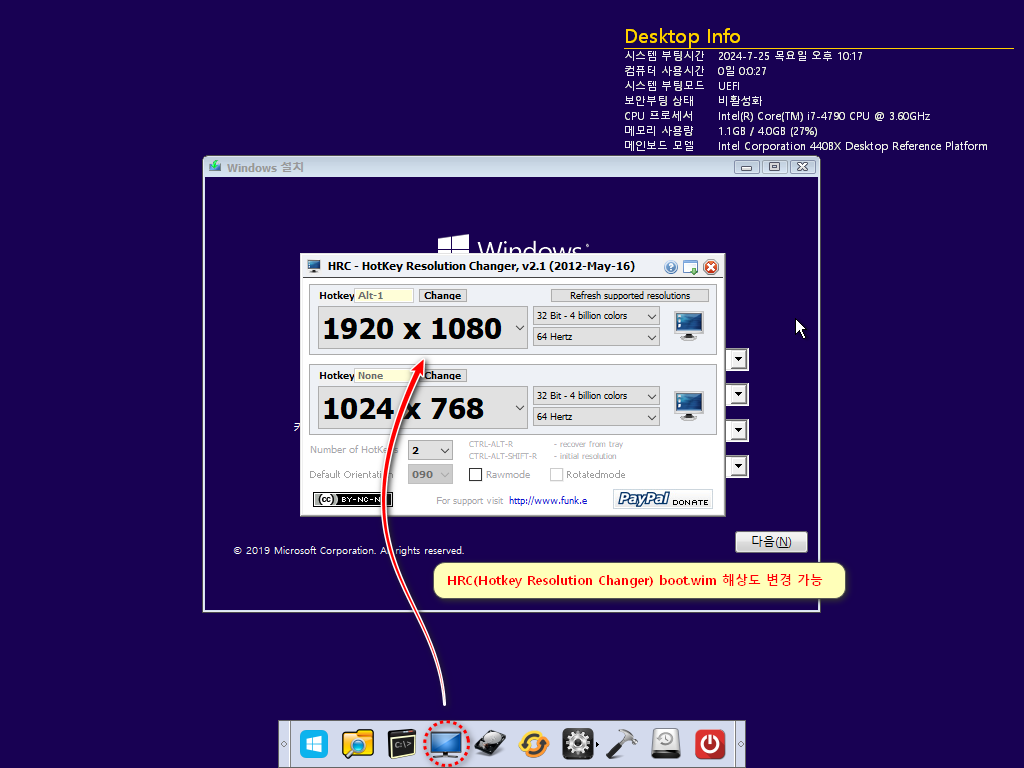Open the http://www.funk.e support link
The image size is (1024, 768).
548,501
